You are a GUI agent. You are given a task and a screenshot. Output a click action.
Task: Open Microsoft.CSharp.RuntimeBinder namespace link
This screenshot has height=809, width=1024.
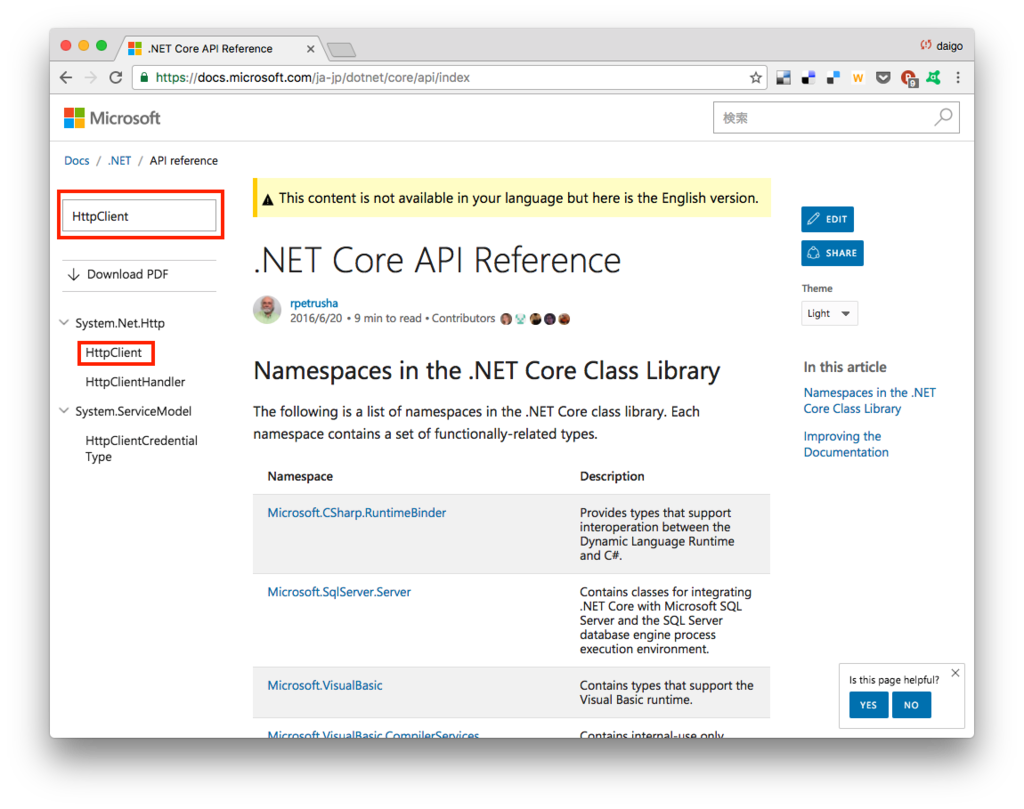[x=357, y=513]
